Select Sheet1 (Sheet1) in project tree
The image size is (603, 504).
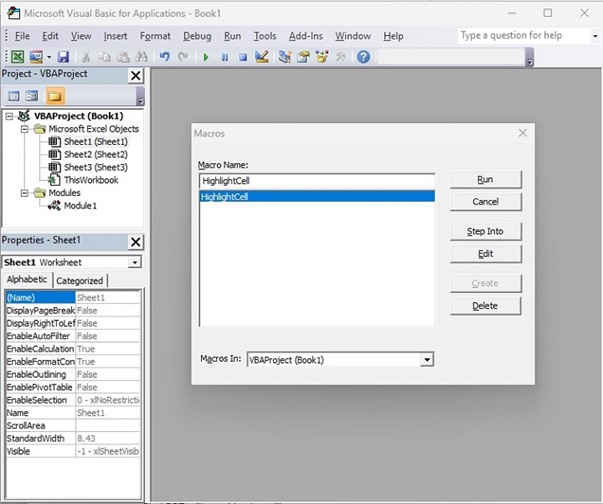[96, 141]
